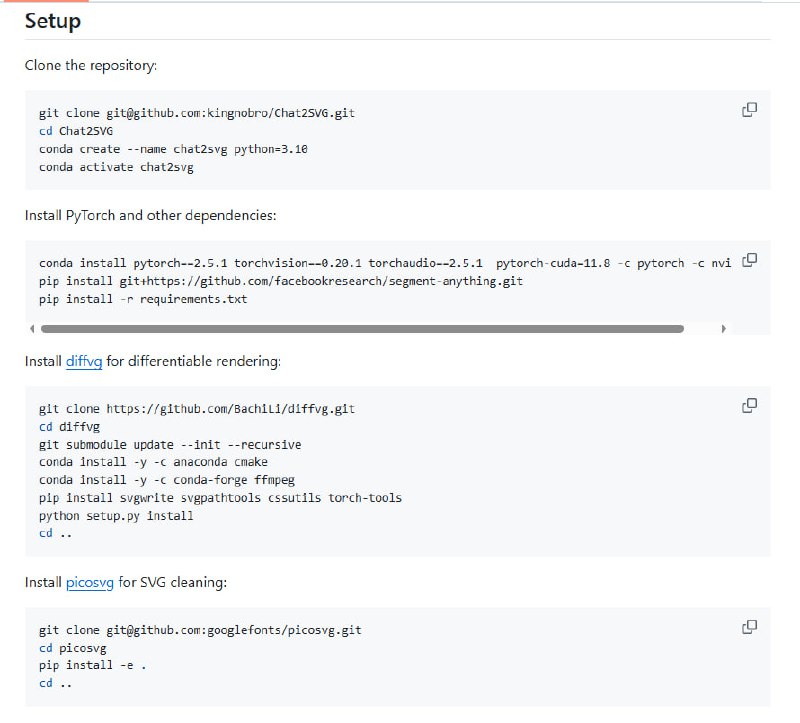Click the 'pip install -e .' command line
The width and height of the screenshot is (800, 723).
pos(92,665)
